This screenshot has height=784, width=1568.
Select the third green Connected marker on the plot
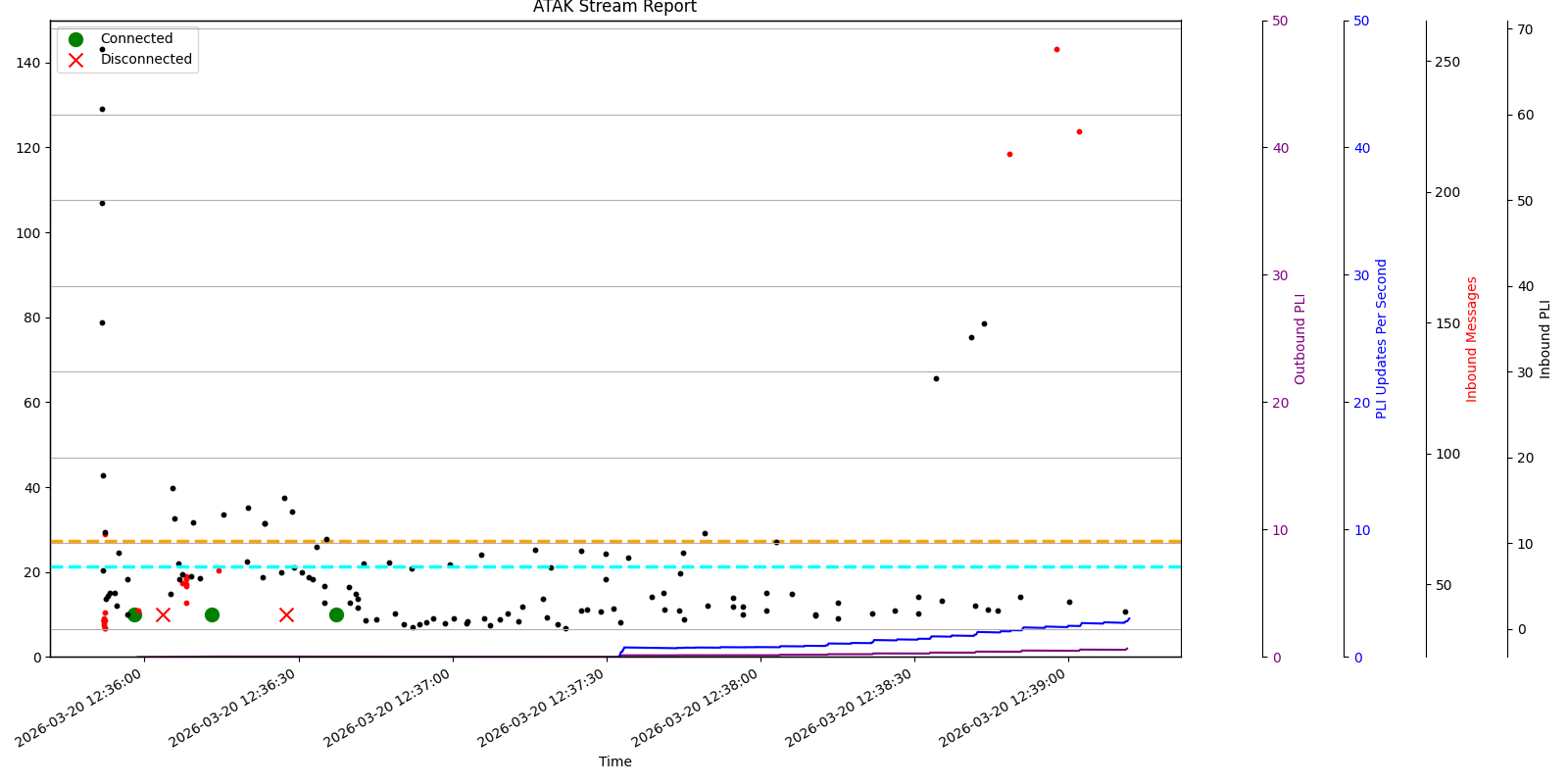click(x=336, y=614)
